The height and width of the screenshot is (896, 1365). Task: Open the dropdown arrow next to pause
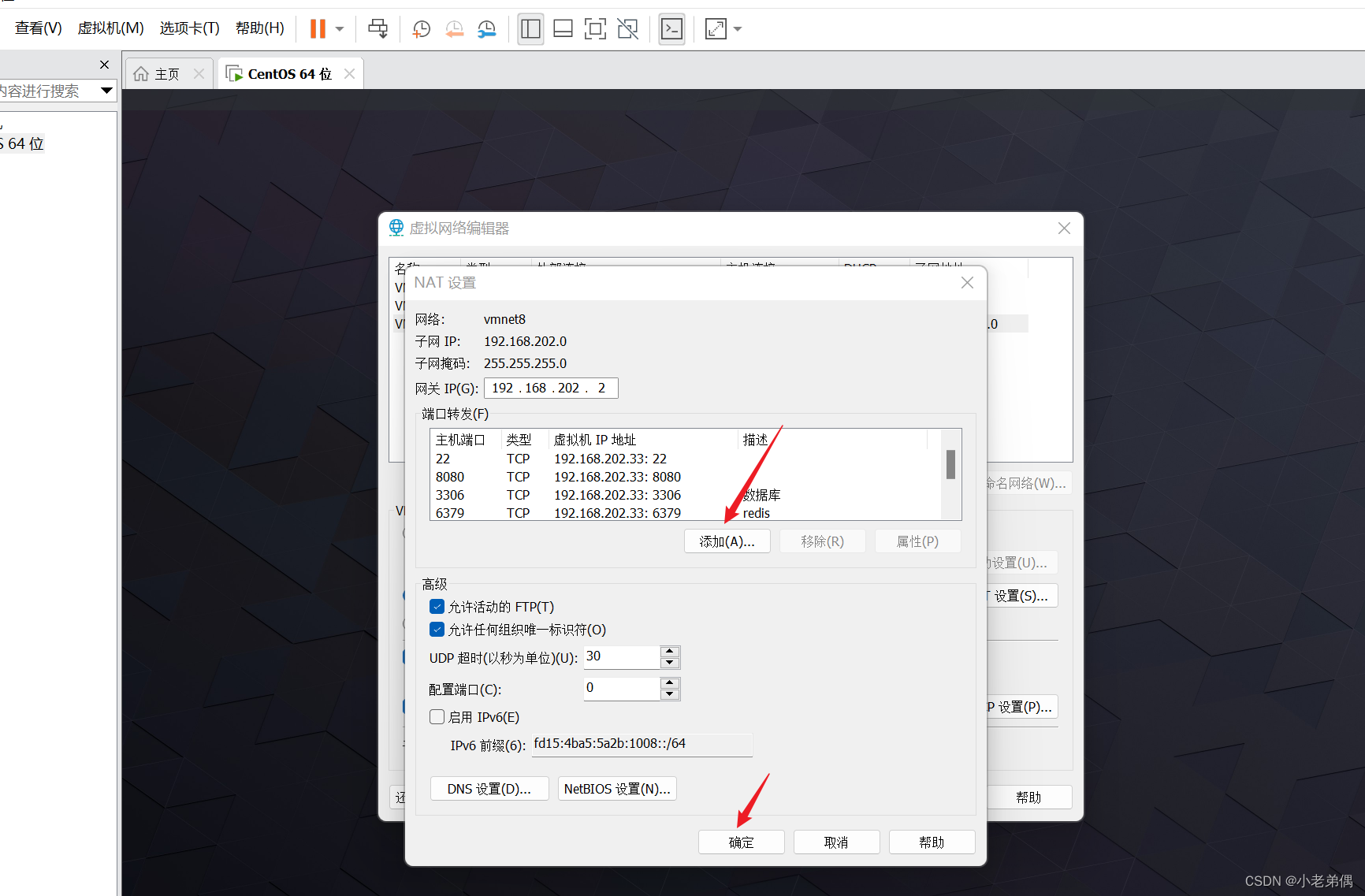click(x=340, y=29)
